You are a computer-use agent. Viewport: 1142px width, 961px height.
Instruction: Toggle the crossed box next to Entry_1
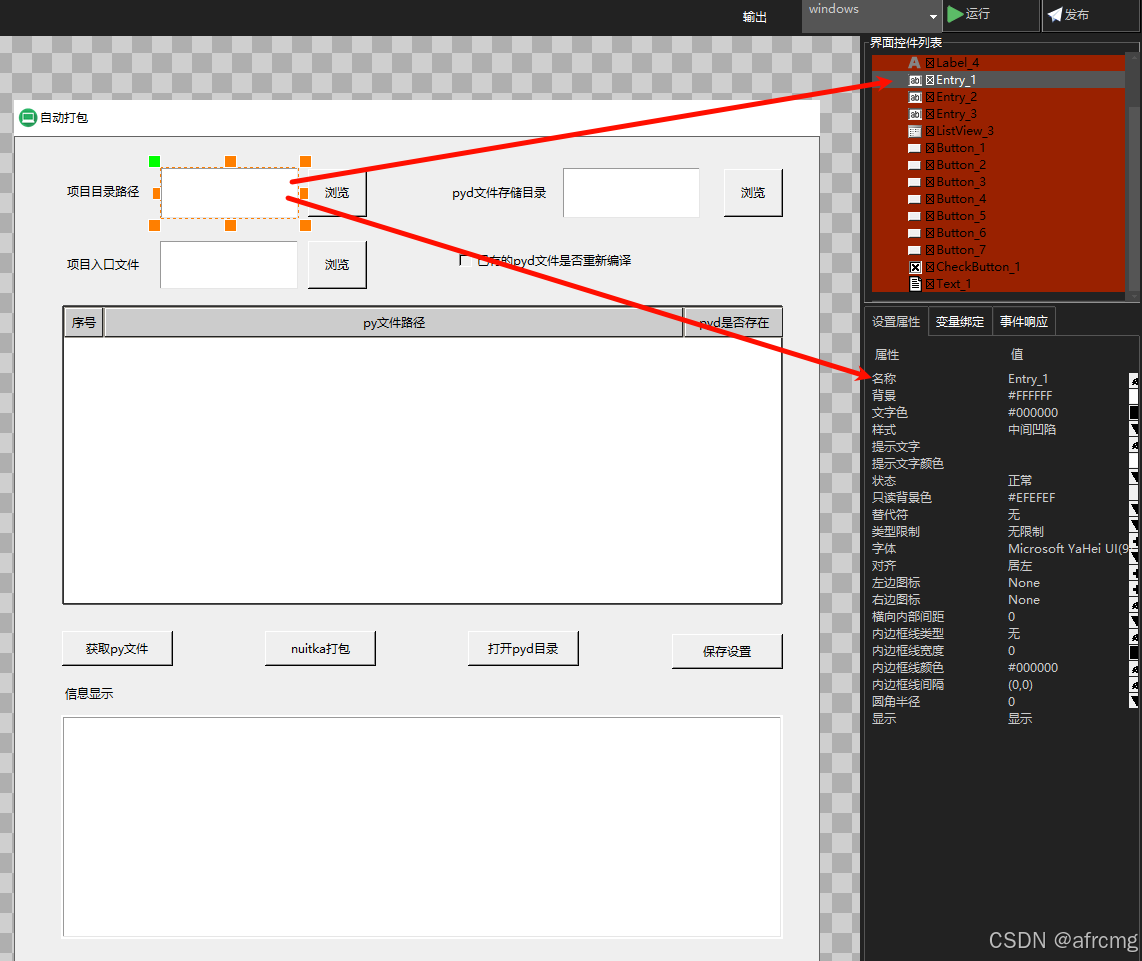(x=930, y=80)
